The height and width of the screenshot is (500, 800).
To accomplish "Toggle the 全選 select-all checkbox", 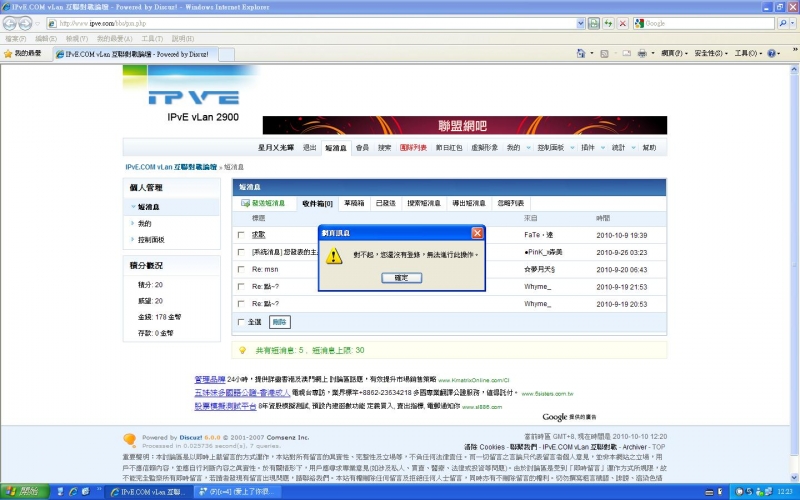I will (x=241, y=322).
